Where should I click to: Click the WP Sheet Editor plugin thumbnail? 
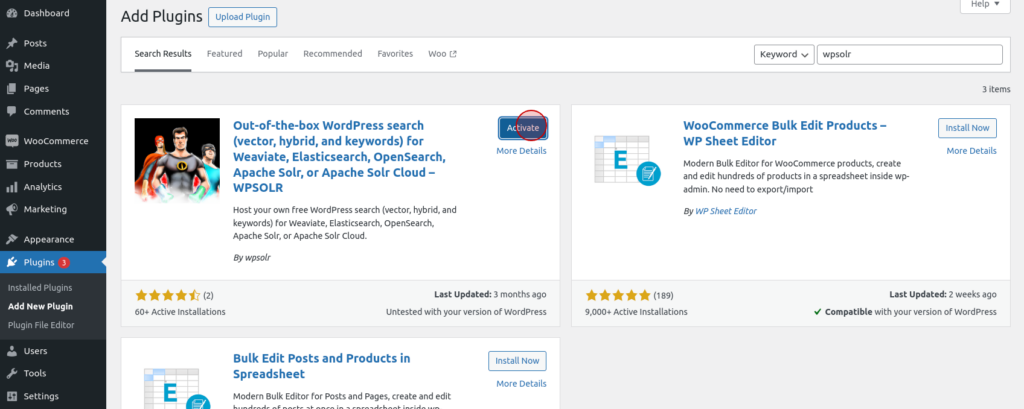click(x=627, y=161)
